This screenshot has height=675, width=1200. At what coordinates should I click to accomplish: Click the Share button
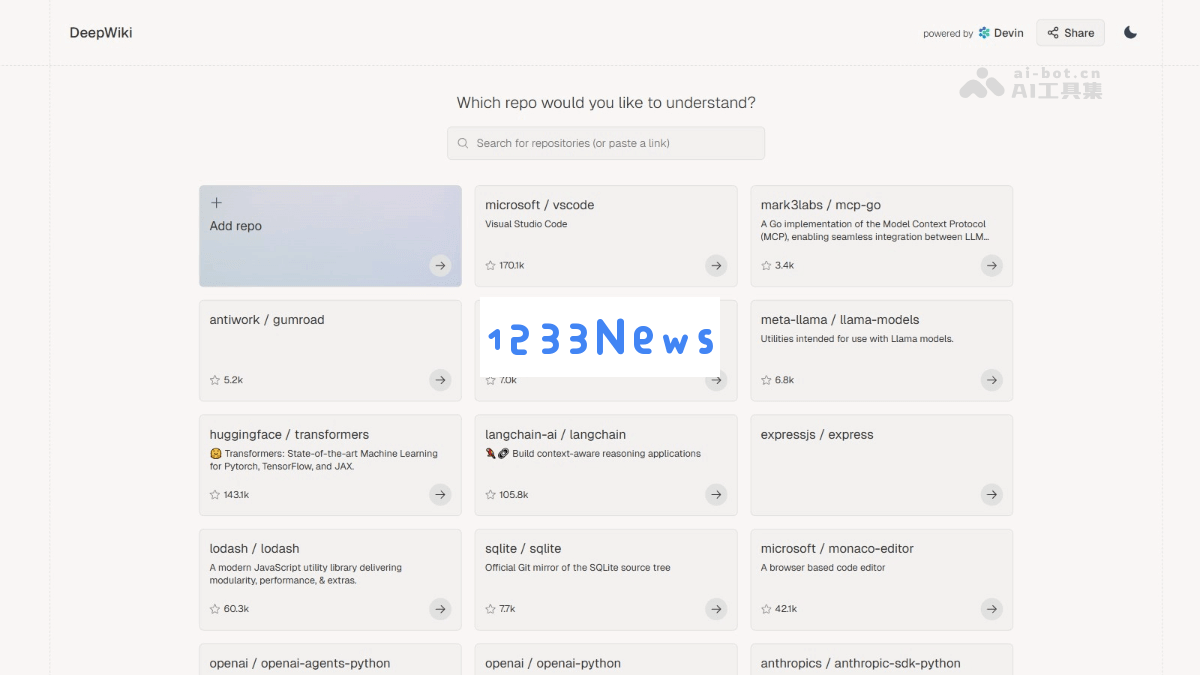1070,33
